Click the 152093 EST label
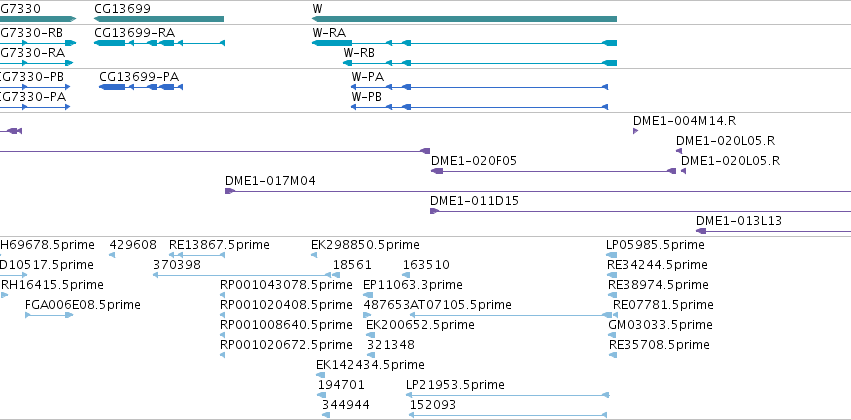 click(433, 405)
